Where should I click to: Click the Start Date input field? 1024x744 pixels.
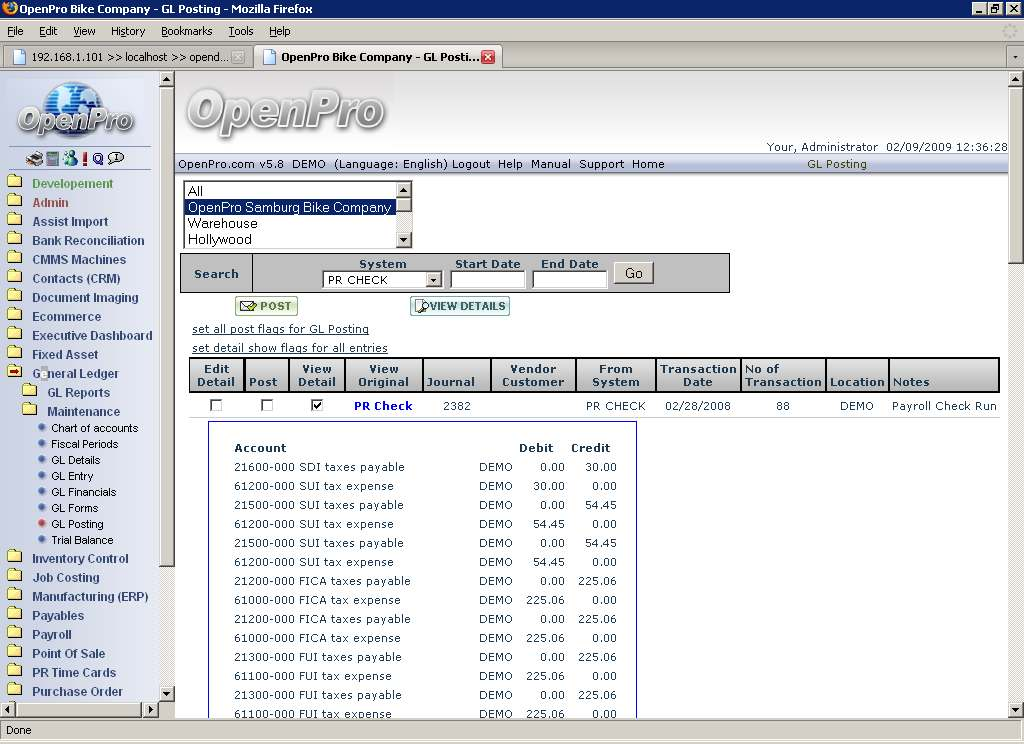pyautogui.click(x=487, y=280)
